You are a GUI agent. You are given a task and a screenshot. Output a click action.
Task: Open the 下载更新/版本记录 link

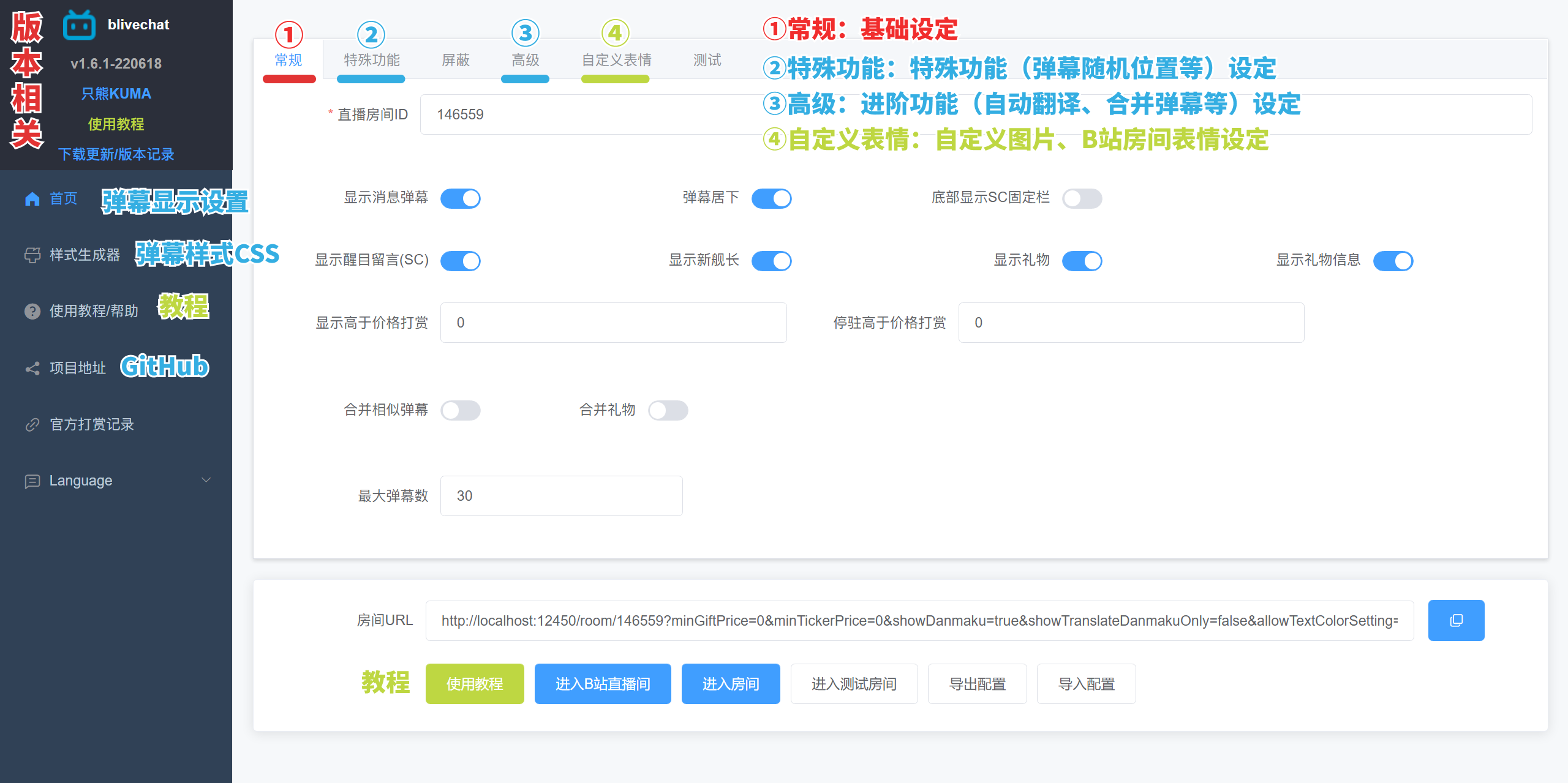(x=116, y=154)
